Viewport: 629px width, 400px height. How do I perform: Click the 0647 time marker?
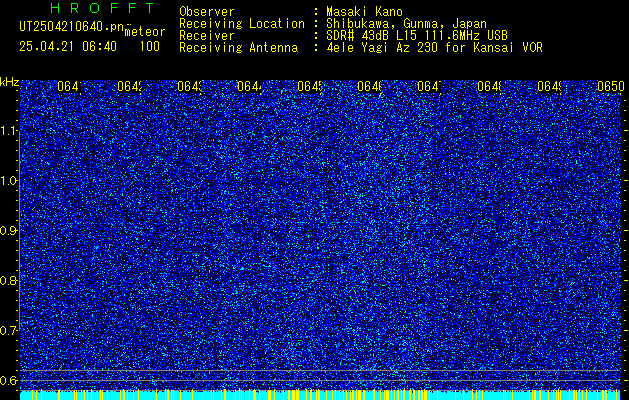click(x=430, y=87)
